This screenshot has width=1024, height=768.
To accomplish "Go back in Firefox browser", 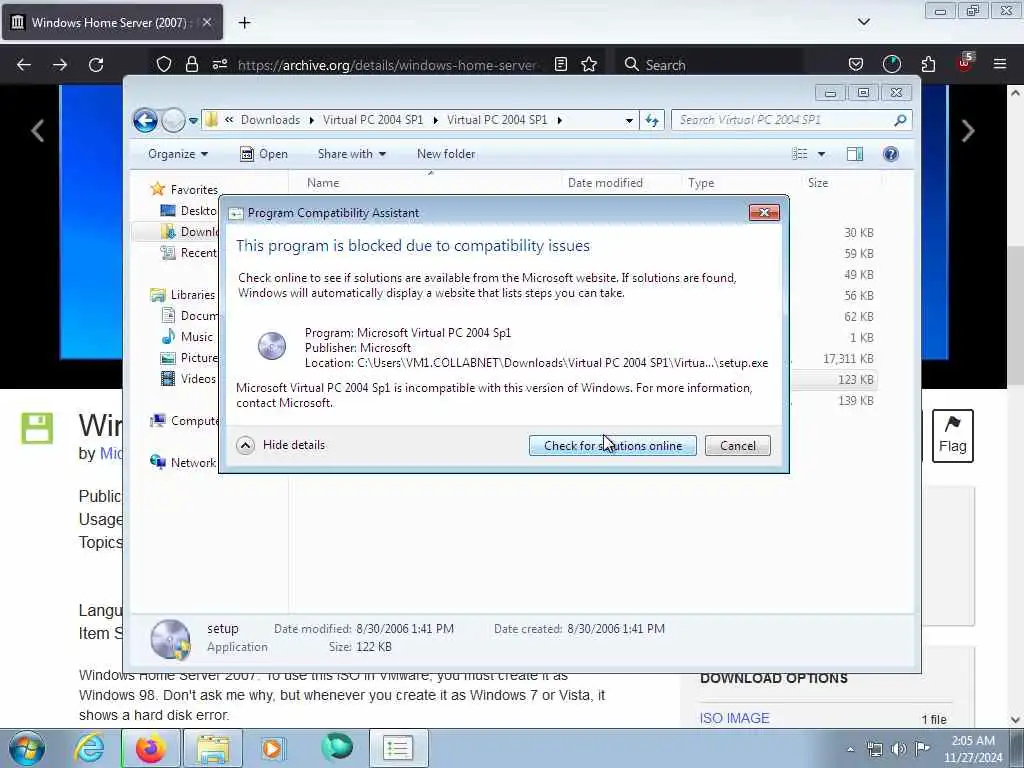I will coord(24,65).
